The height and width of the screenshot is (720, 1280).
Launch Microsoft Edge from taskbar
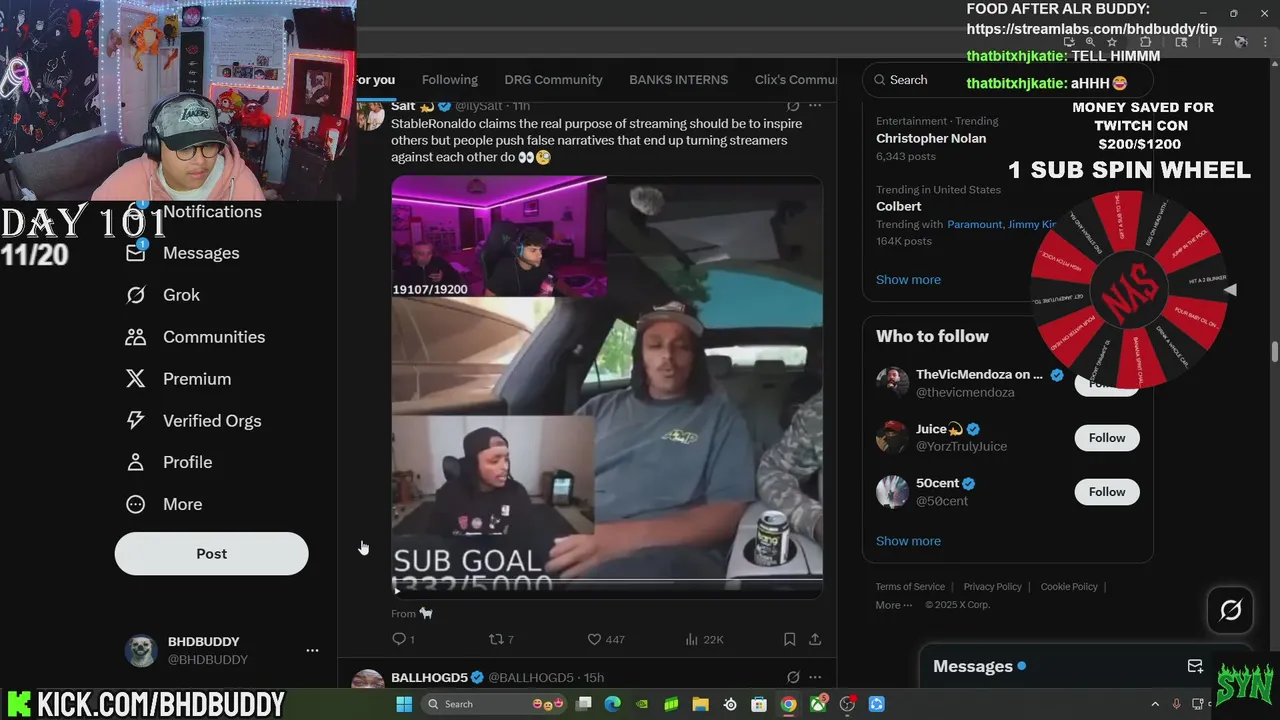[613, 704]
